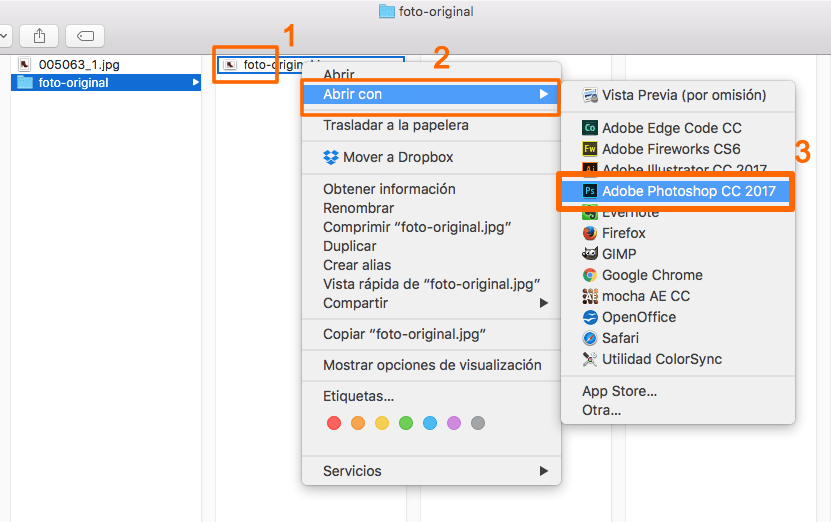Click the Firefox icon in submenu
Screen dimensions: 831x522
click(590, 233)
